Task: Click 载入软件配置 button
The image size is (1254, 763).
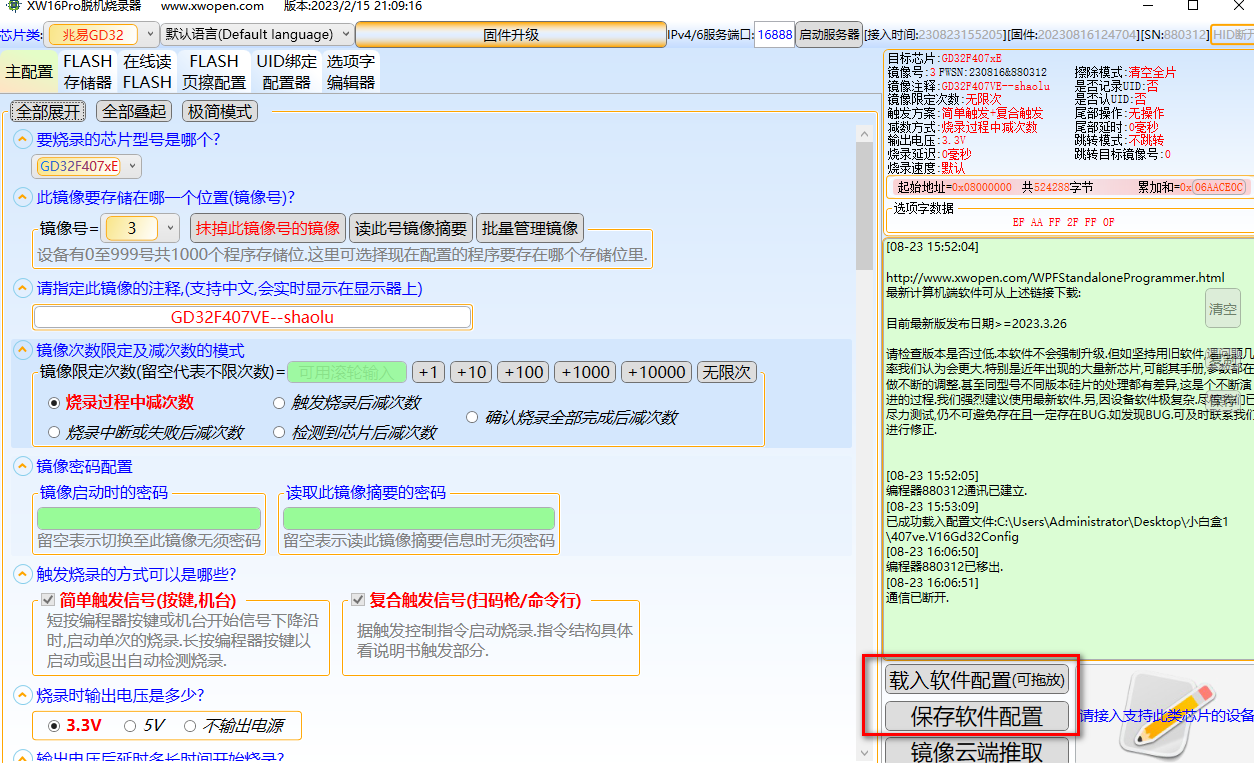Action: (977, 681)
